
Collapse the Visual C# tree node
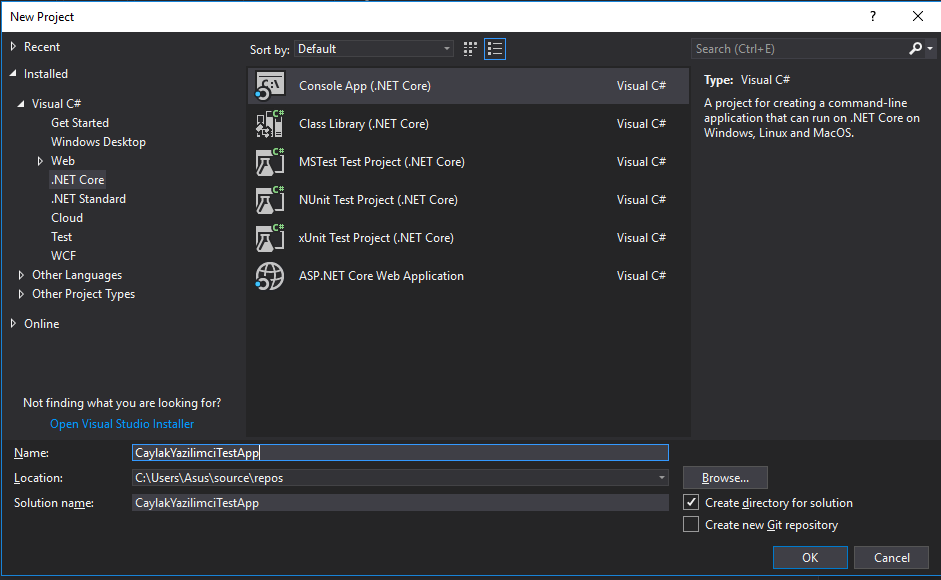(21, 103)
